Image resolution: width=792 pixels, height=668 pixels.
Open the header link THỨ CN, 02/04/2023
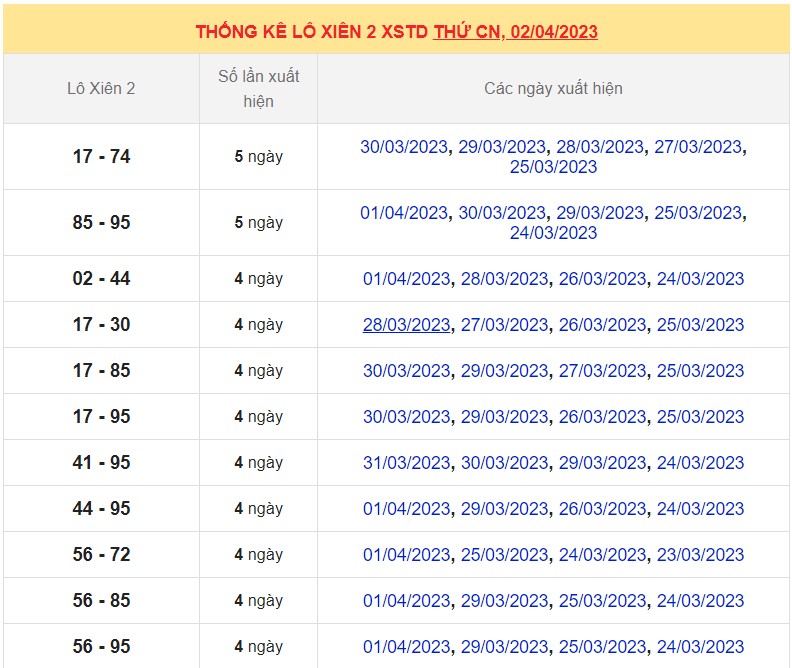[x=515, y=31]
